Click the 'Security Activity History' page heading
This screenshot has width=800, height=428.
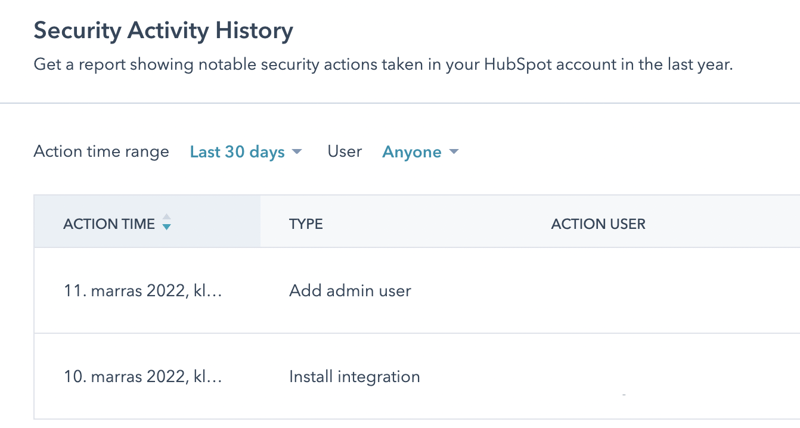pyautogui.click(x=163, y=30)
